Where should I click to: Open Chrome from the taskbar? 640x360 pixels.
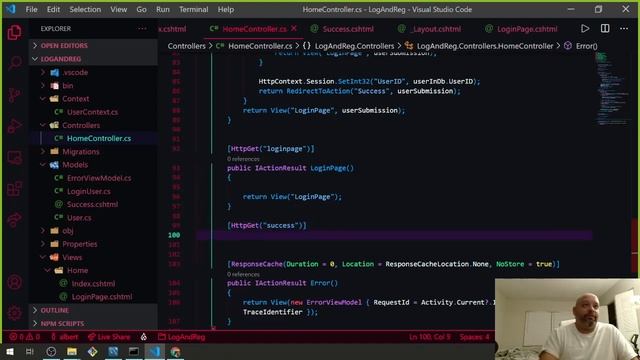click(176, 351)
